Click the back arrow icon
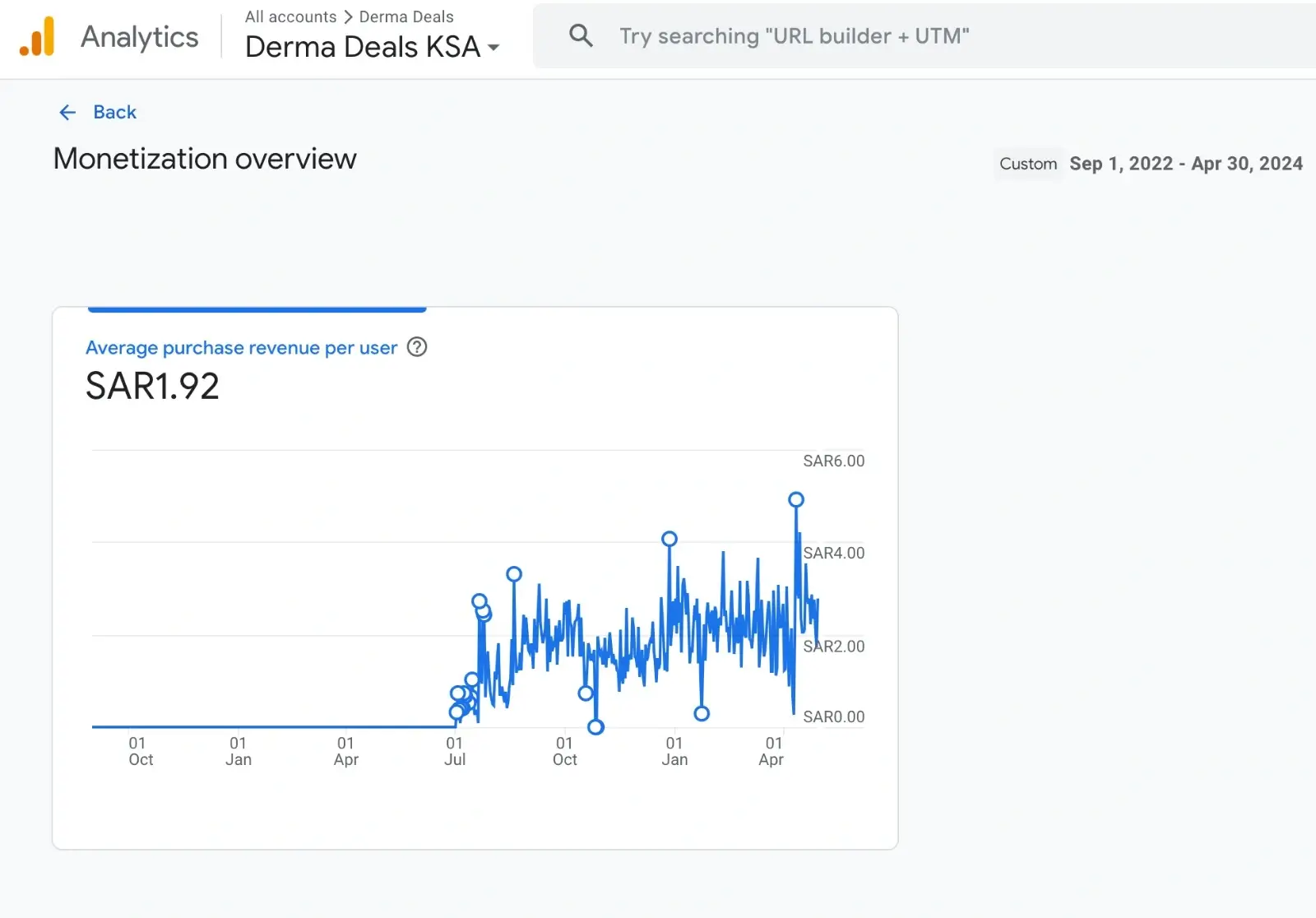 click(x=67, y=113)
